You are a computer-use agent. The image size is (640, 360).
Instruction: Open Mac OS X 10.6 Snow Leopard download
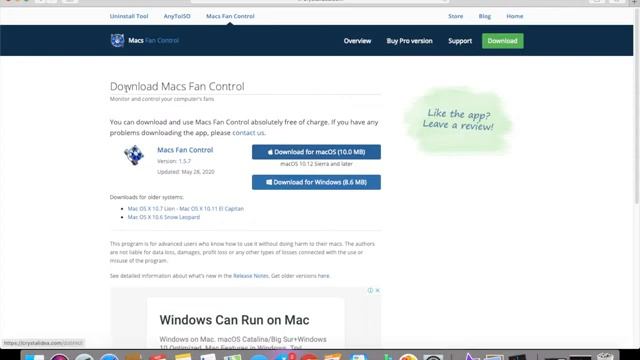click(164, 217)
